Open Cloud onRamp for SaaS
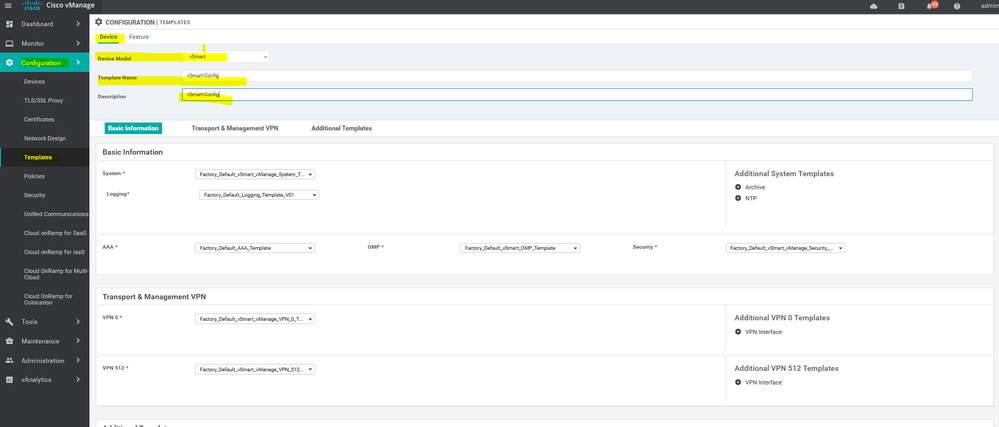The image size is (999, 427). [55, 233]
